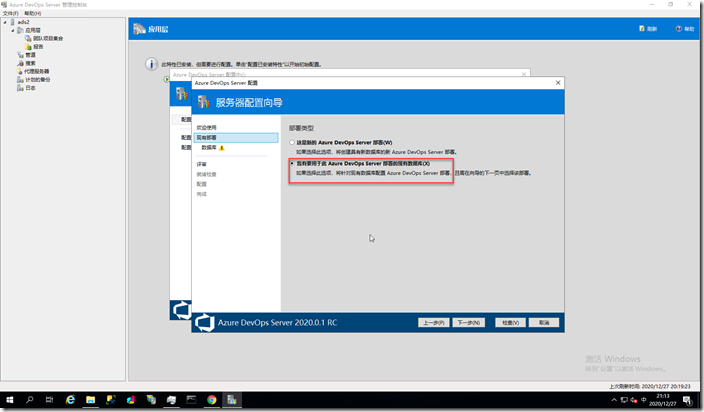Select the existing database deployment radio option
This screenshot has width=704, height=412.
[x=292, y=163]
